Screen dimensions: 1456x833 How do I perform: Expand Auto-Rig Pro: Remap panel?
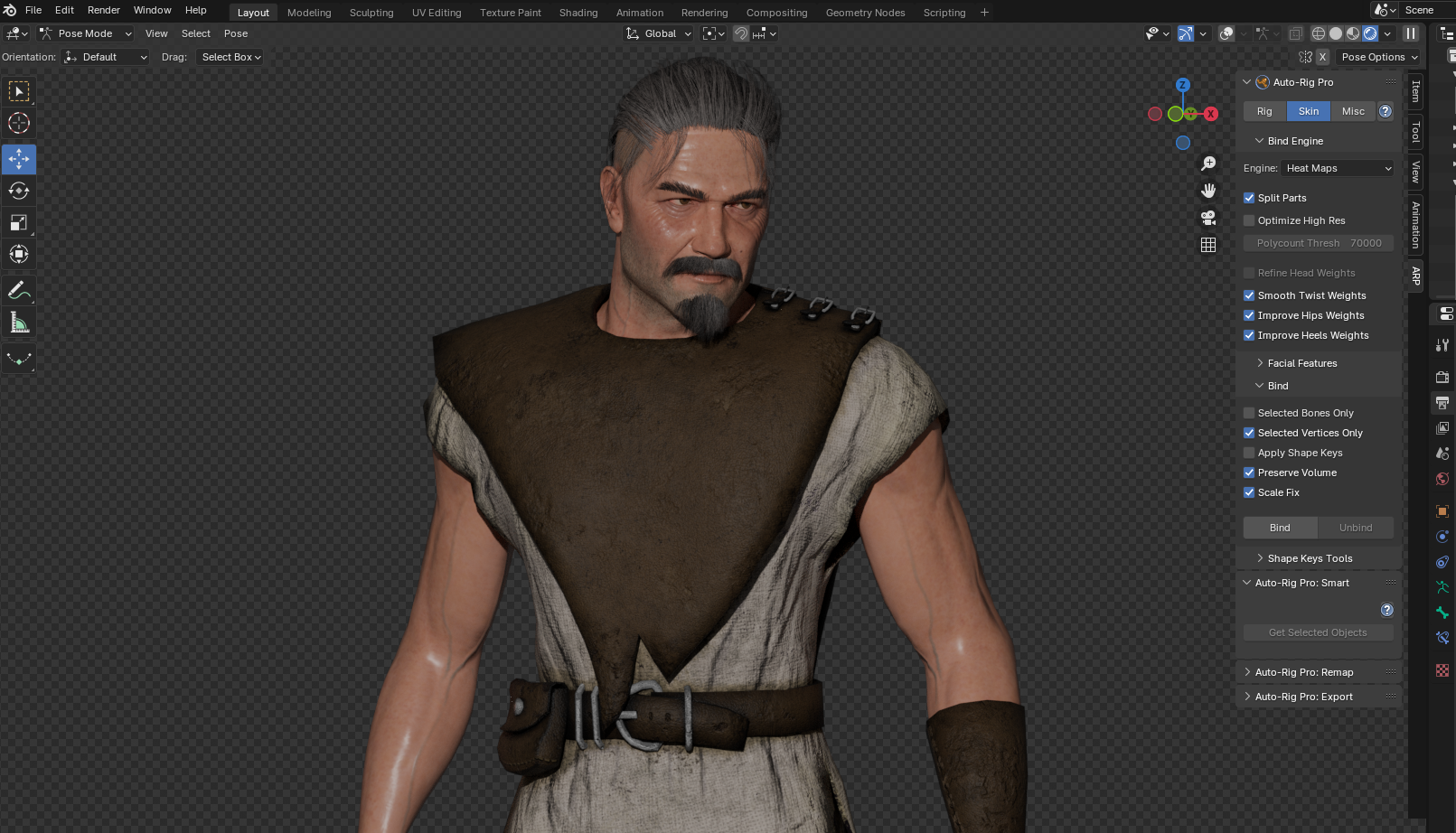click(x=1303, y=672)
